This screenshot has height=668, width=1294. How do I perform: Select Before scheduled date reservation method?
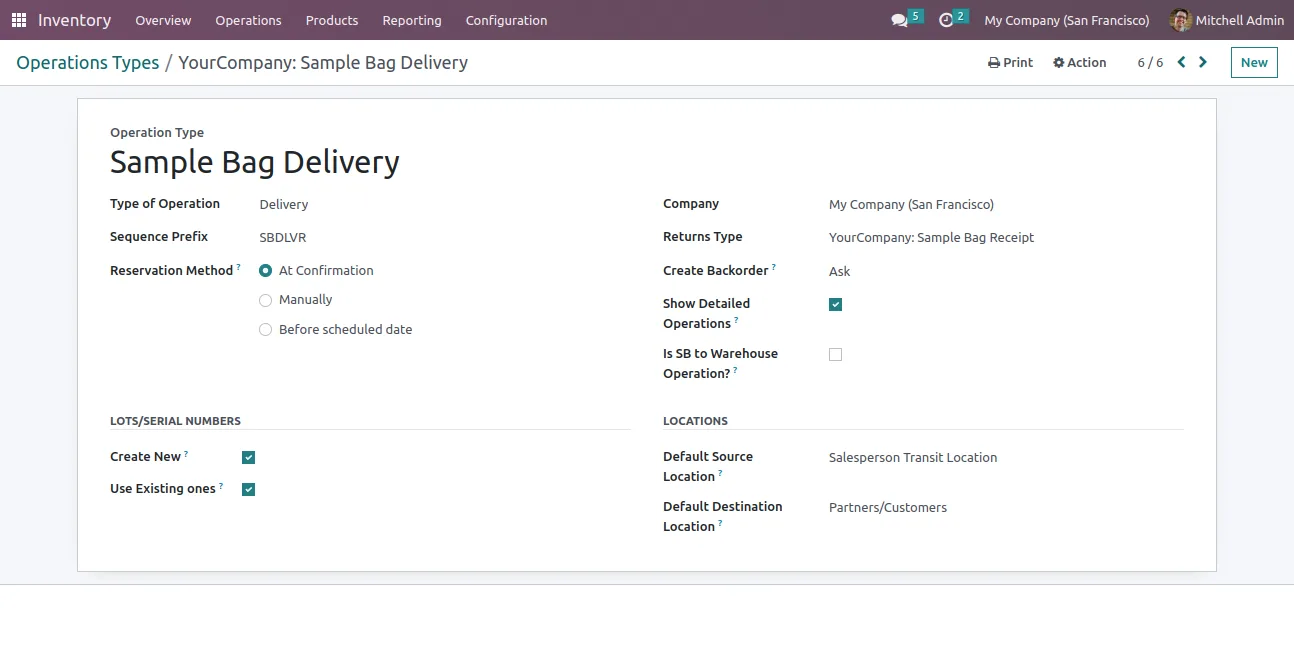click(x=265, y=330)
